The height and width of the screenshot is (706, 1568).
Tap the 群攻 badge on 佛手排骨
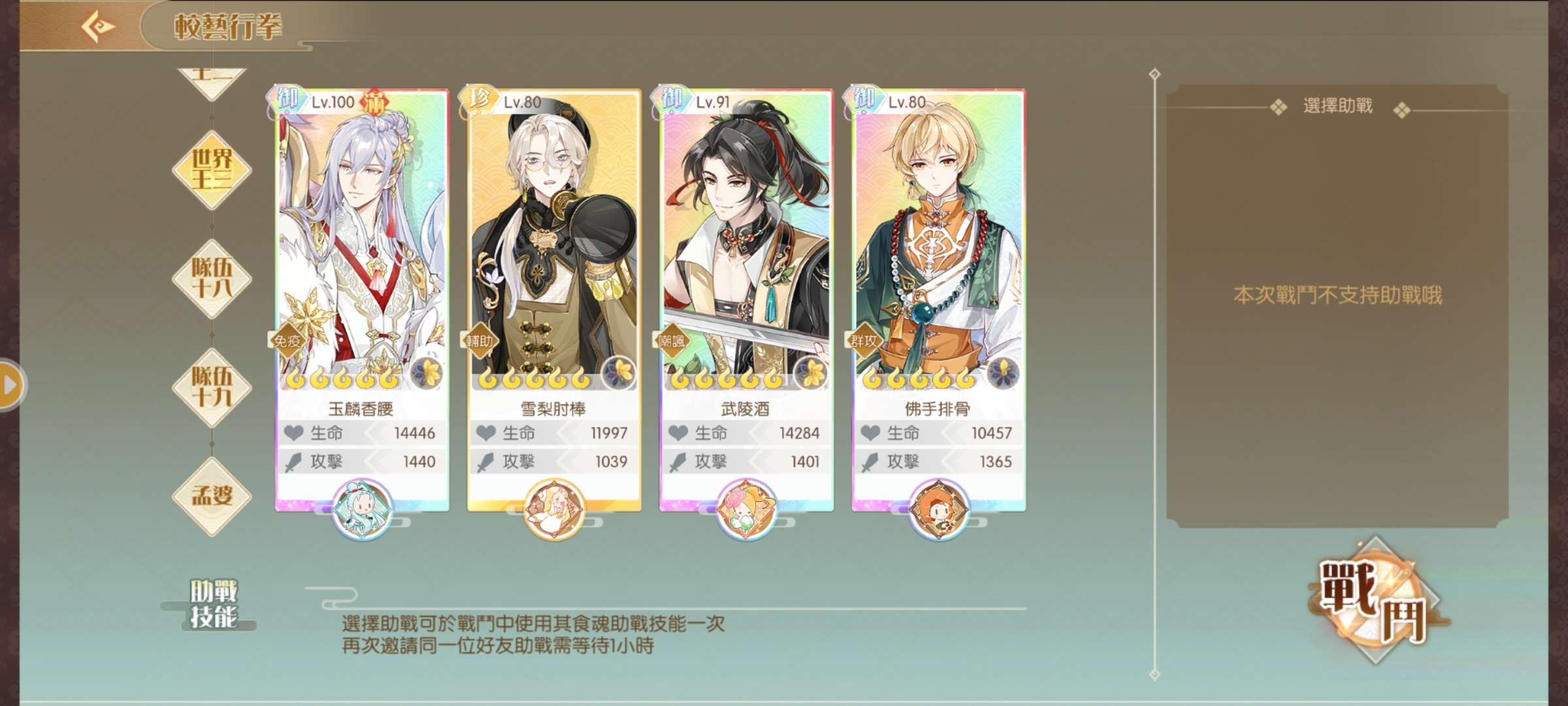click(x=864, y=341)
